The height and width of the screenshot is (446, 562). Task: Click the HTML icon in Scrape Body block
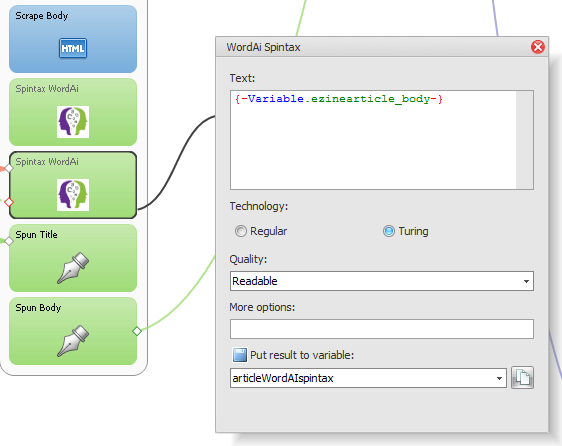[73, 48]
